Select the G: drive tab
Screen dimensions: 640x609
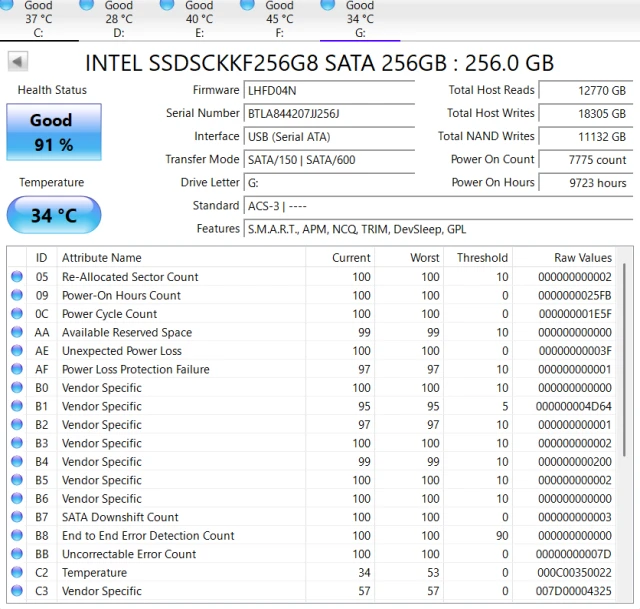tap(360, 19)
